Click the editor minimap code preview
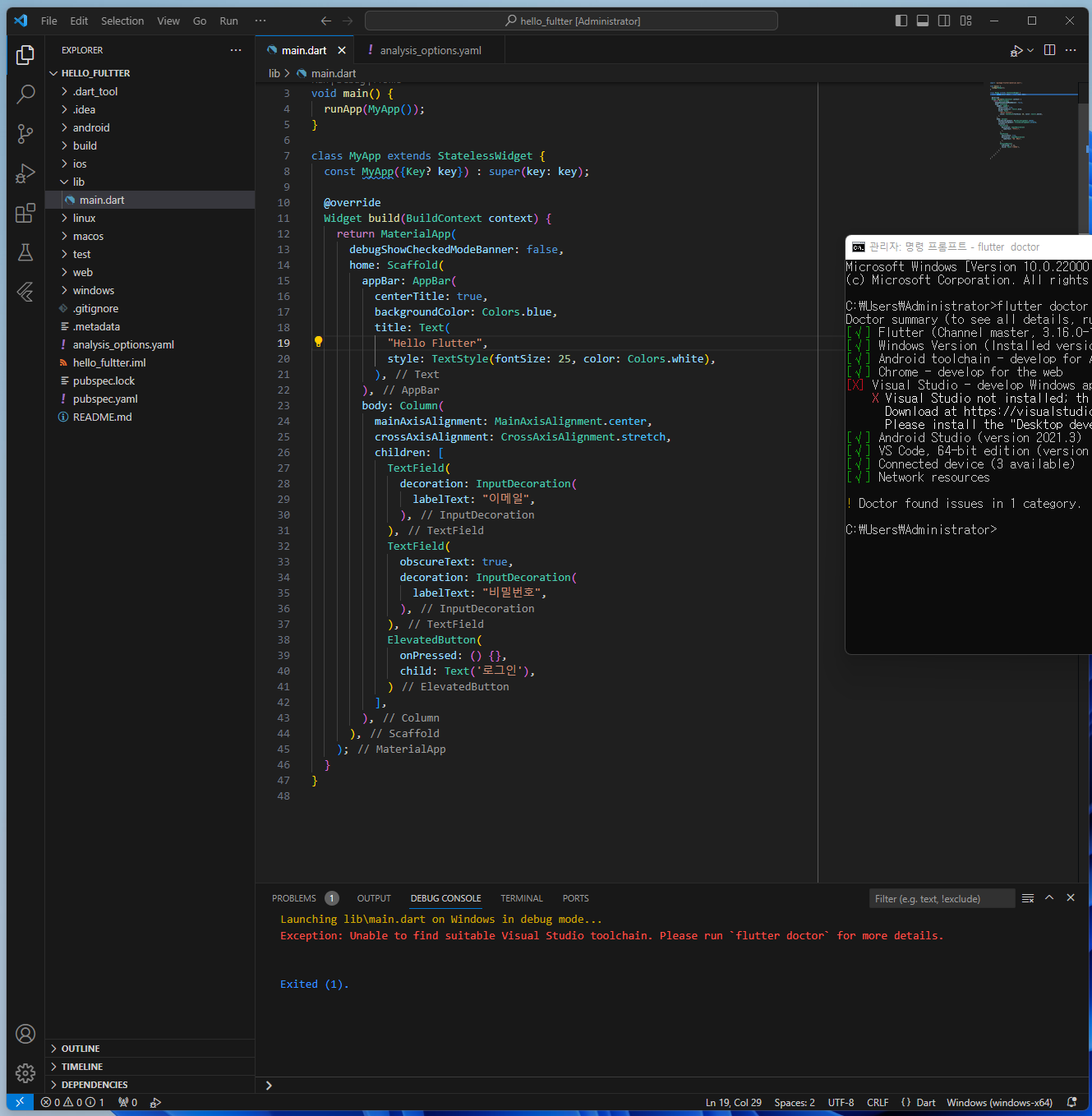Image resolution: width=1092 pixels, height=1116 pixels. point(1034,119)
